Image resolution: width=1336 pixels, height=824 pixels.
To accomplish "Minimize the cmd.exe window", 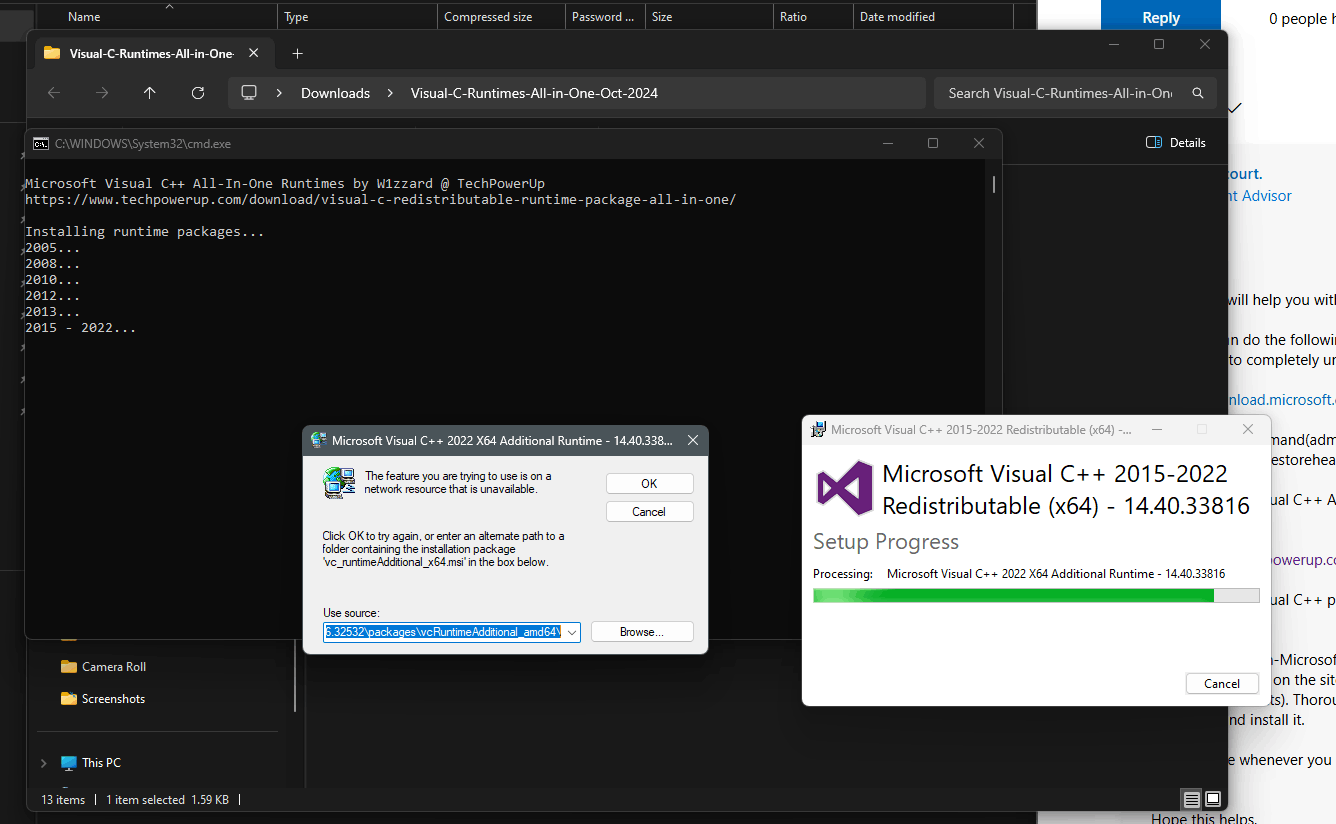I will point(887,143).
